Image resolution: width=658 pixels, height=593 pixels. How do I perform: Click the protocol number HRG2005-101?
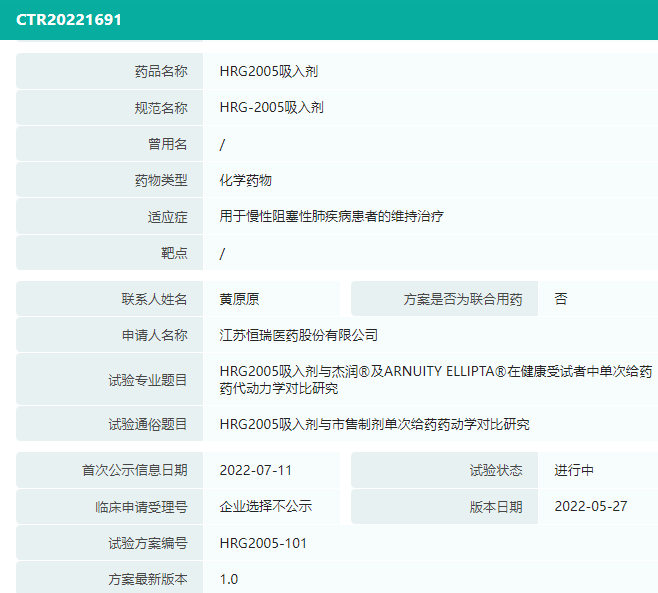[x=263, y=543]
